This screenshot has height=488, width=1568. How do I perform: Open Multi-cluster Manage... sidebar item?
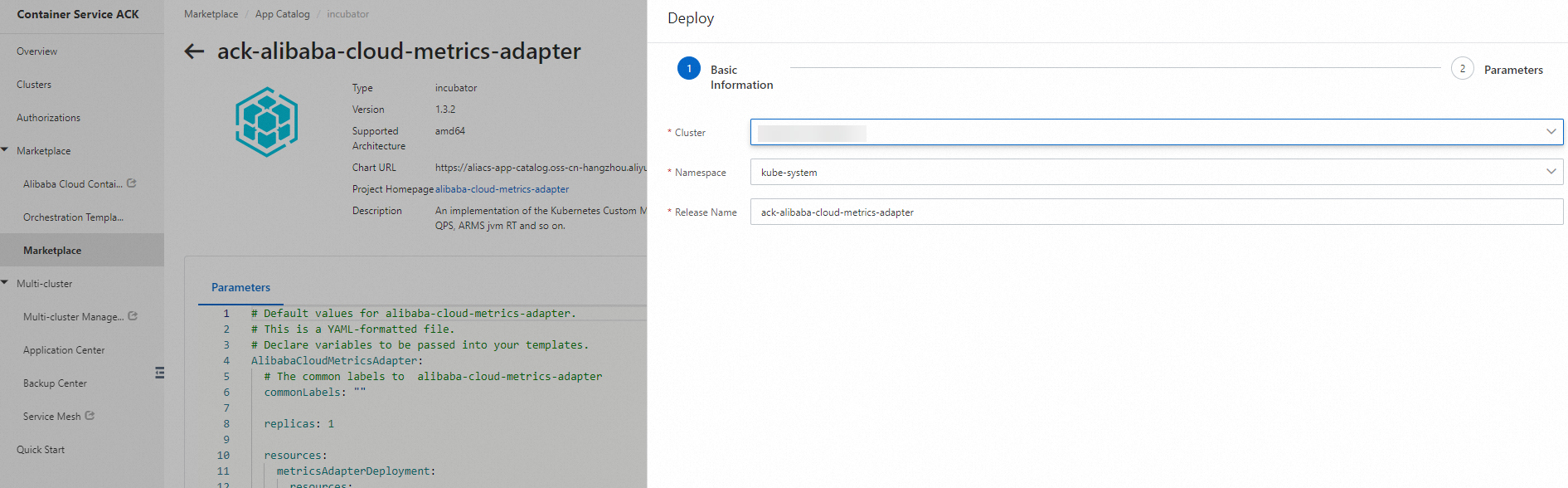click(74, 317)
